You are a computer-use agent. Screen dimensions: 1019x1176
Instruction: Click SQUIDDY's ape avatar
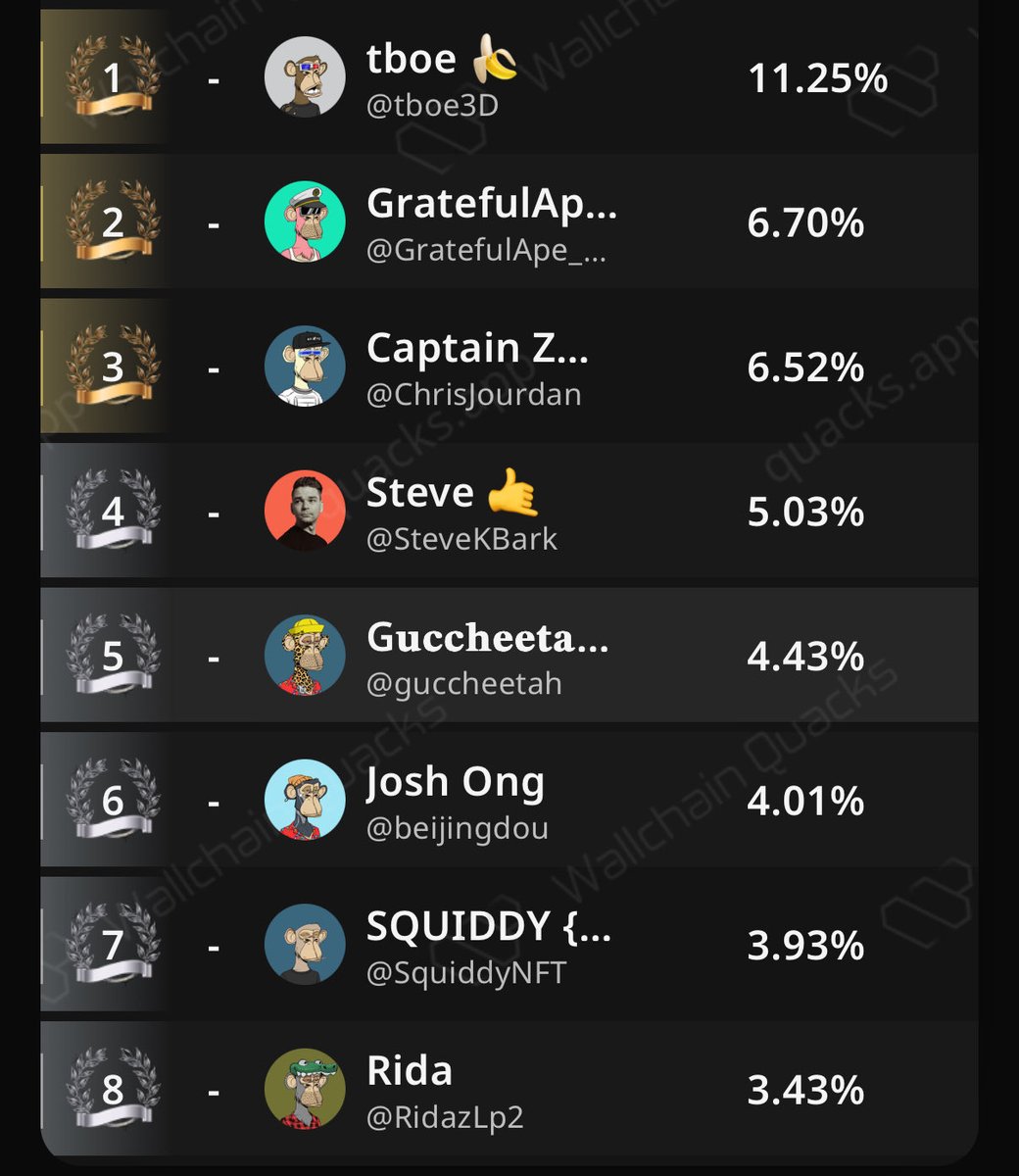(x=305, y=945)
